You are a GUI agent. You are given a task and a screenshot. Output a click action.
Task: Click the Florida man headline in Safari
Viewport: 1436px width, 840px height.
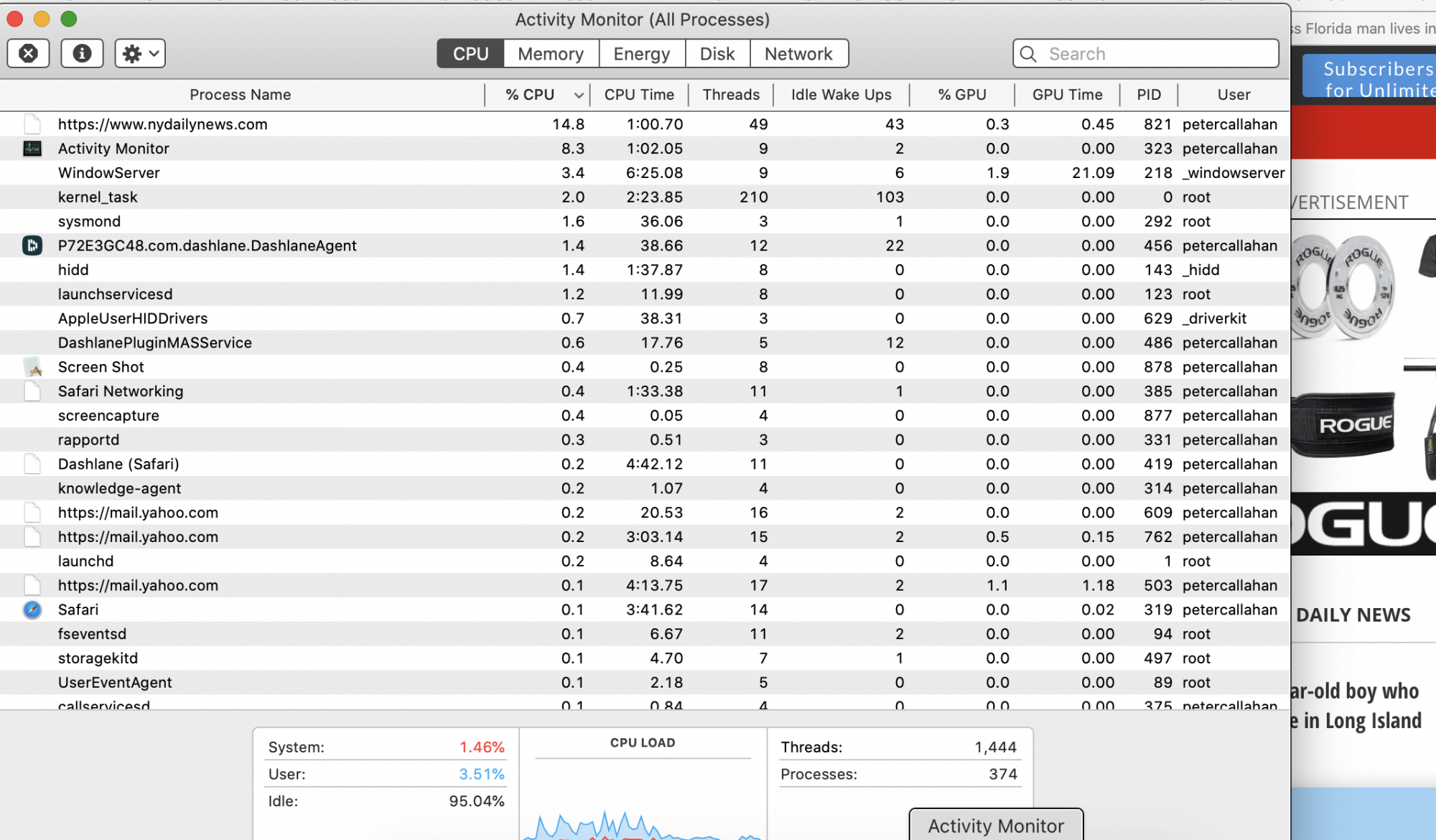coord(1363,29)
